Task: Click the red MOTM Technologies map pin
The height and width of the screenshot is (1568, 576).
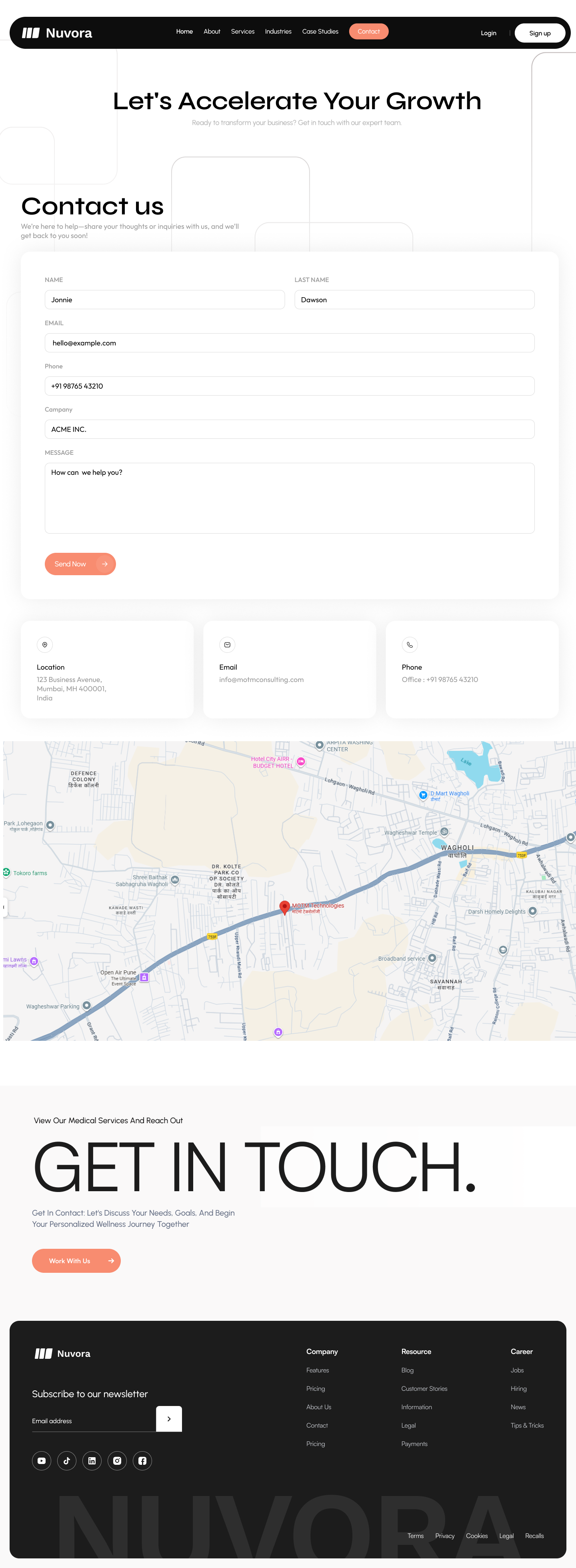Action: 284,907
